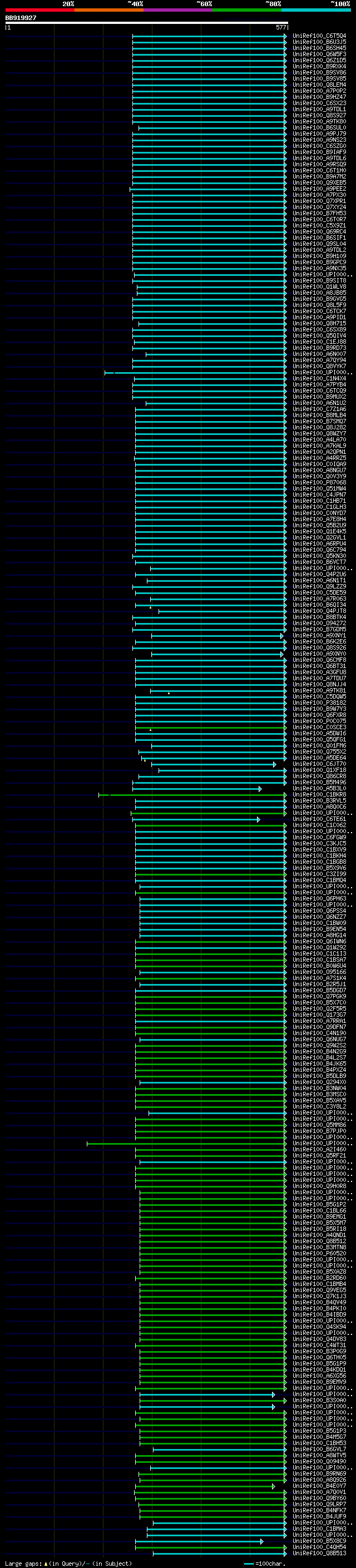Click the purple ~60% identity legend bar
This screenshot has height=1568, width=356.
(x=179, y=11)
